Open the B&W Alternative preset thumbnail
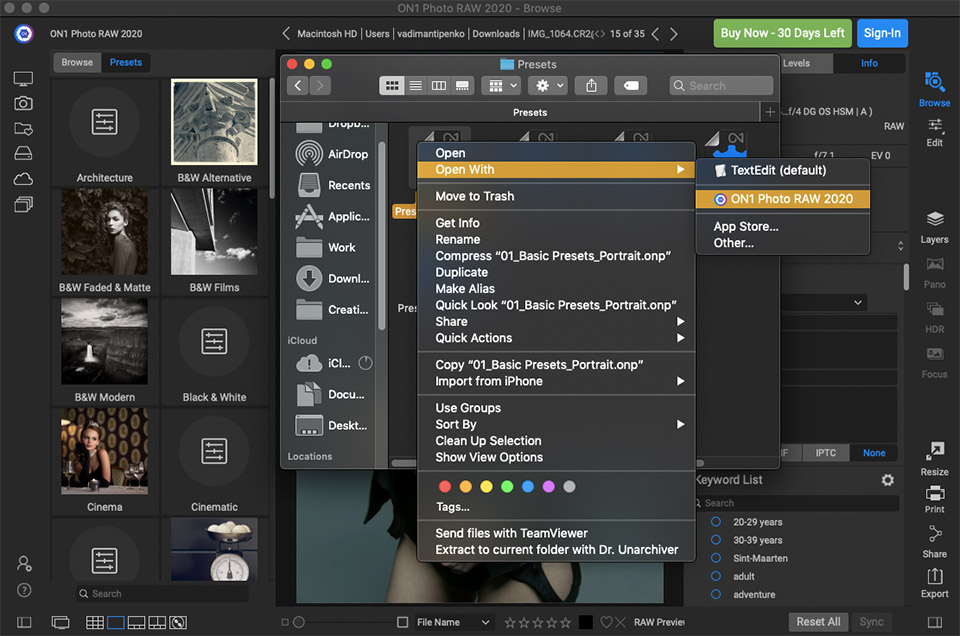Image resolution: width=960 pixels, height=636 pixels. pyautogui.click(x=214, y=122)
